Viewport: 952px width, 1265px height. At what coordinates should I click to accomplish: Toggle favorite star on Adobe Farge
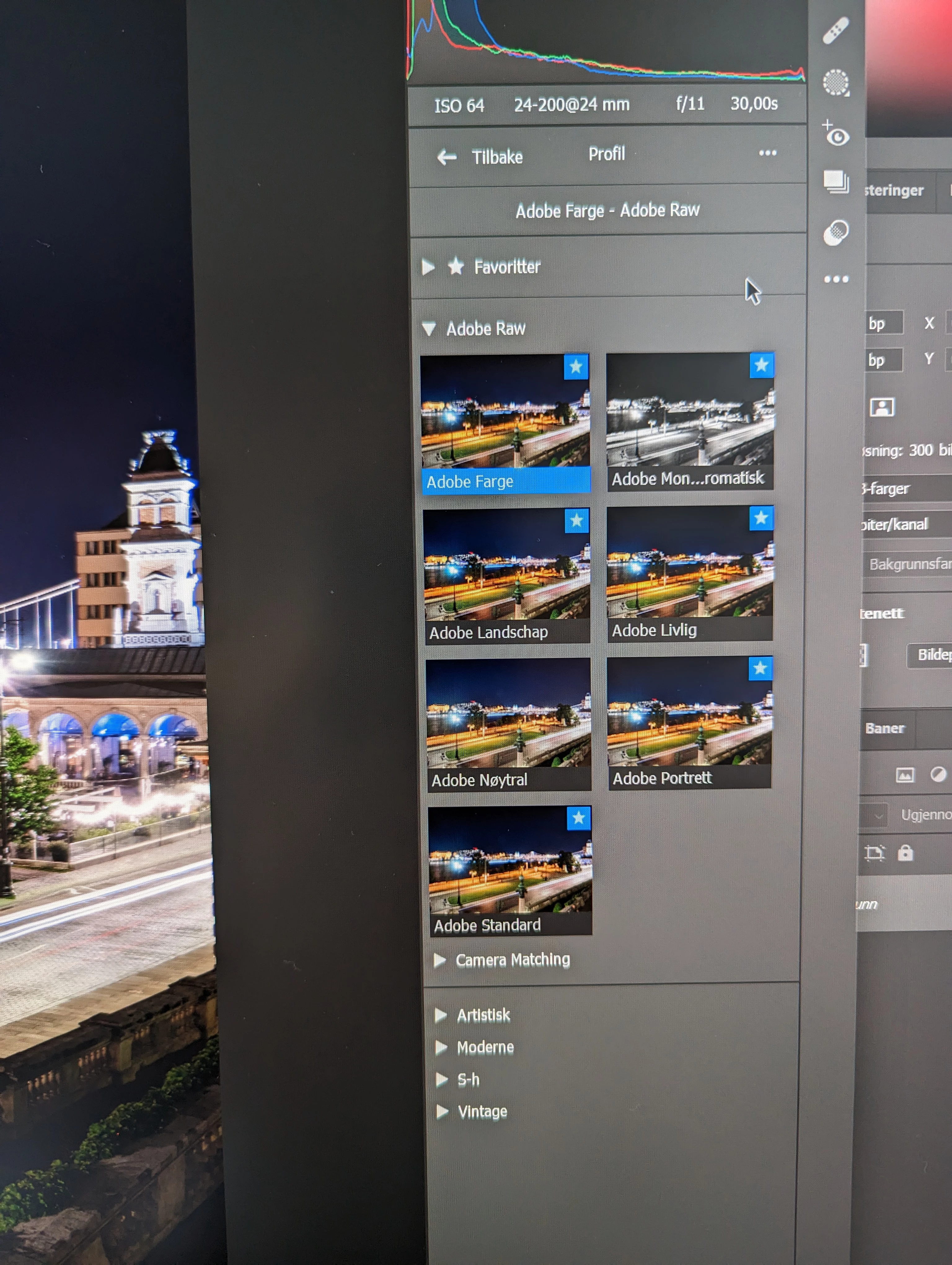[x=576, y=366]
